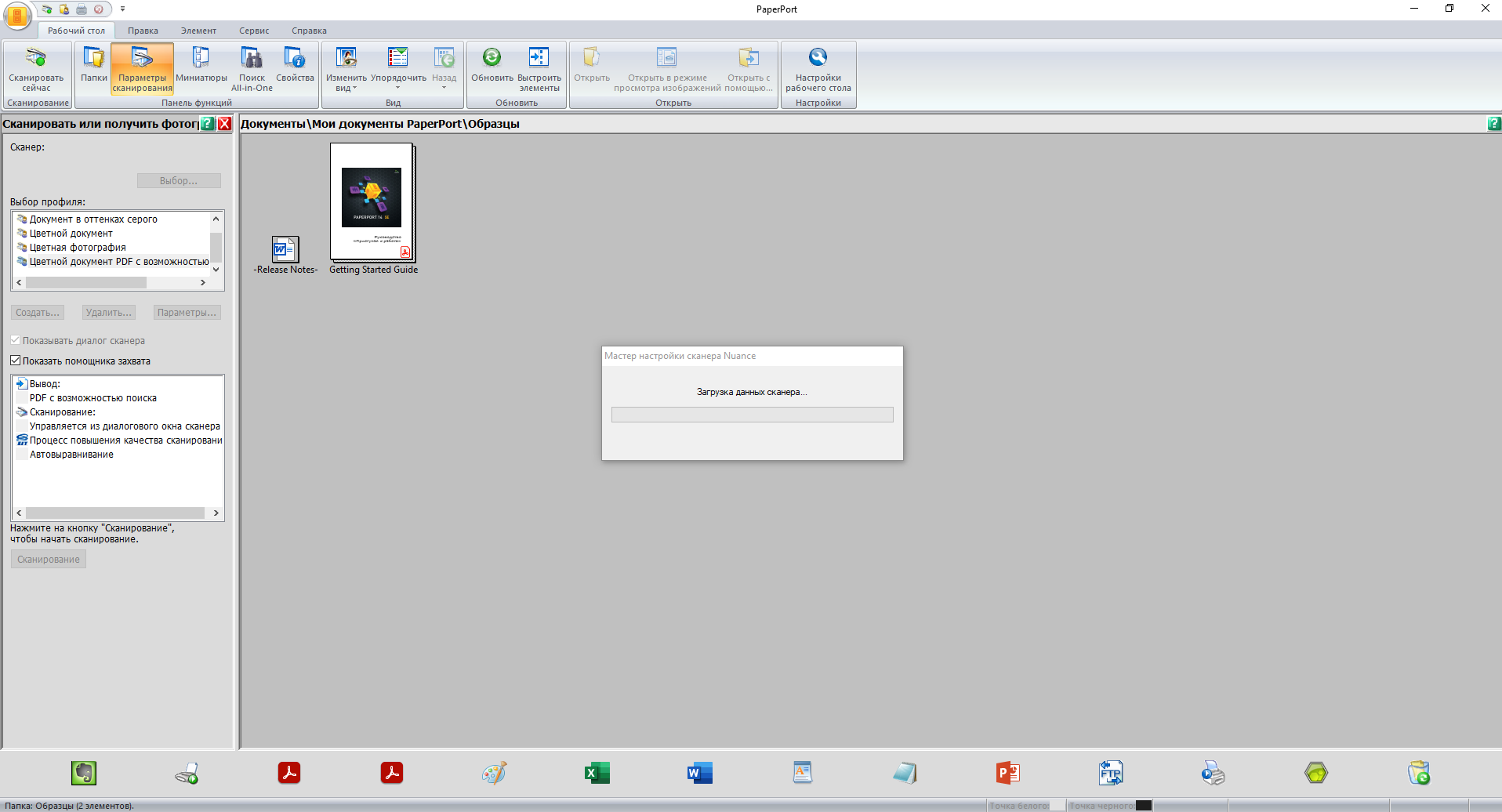Click the output settings list scroll-right arrow
Screen dimensions: 1502x812
(216, 513)
